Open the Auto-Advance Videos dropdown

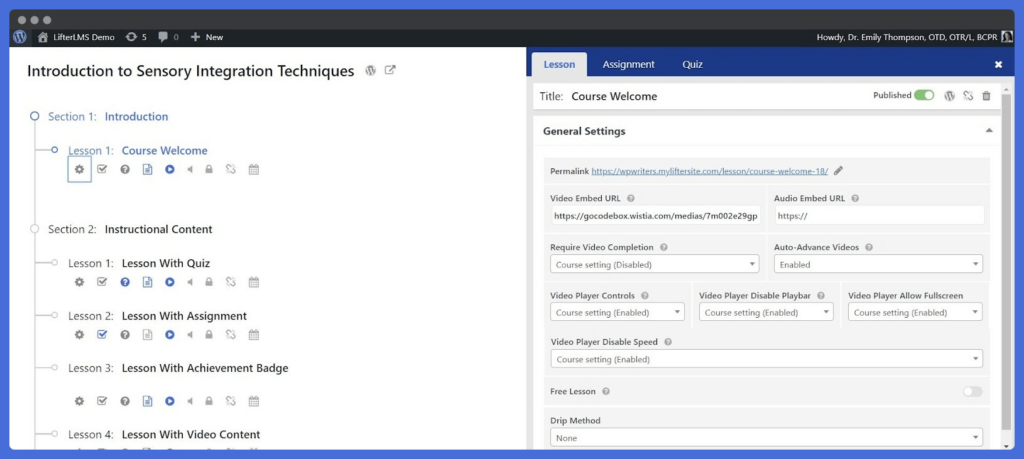pos(878,264)
